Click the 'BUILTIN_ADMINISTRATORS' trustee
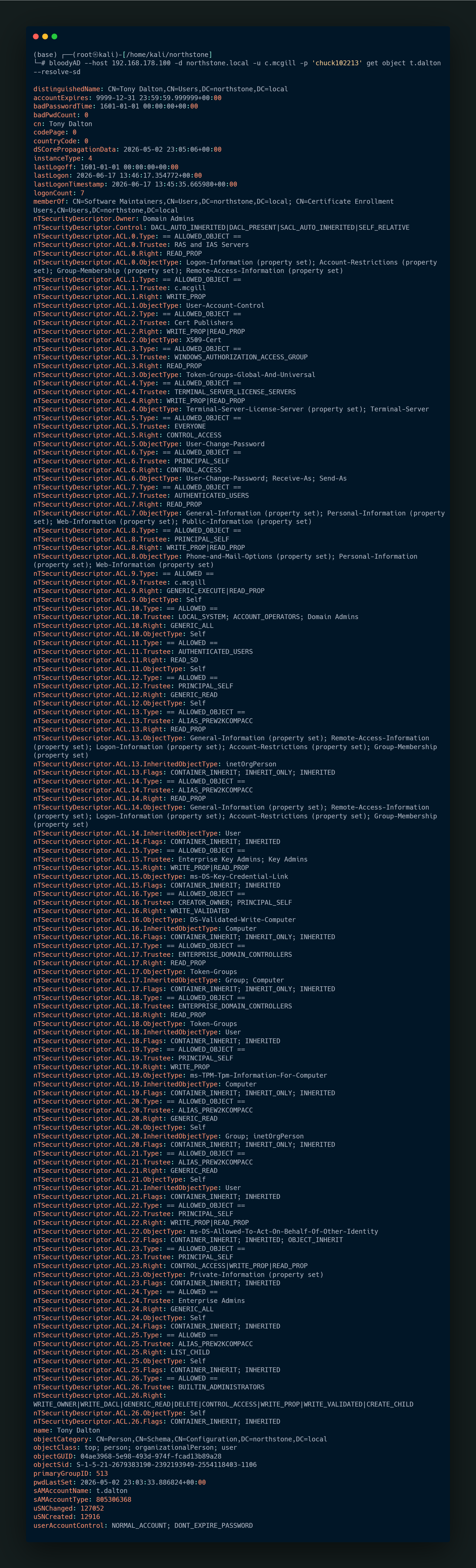 coord(221,1387)
